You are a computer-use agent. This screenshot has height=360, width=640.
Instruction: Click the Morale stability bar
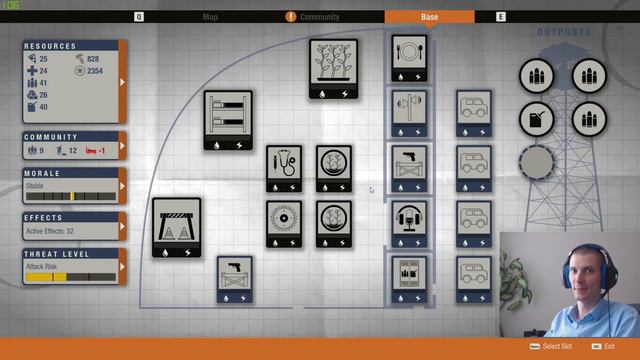click(x=71, y=196)
